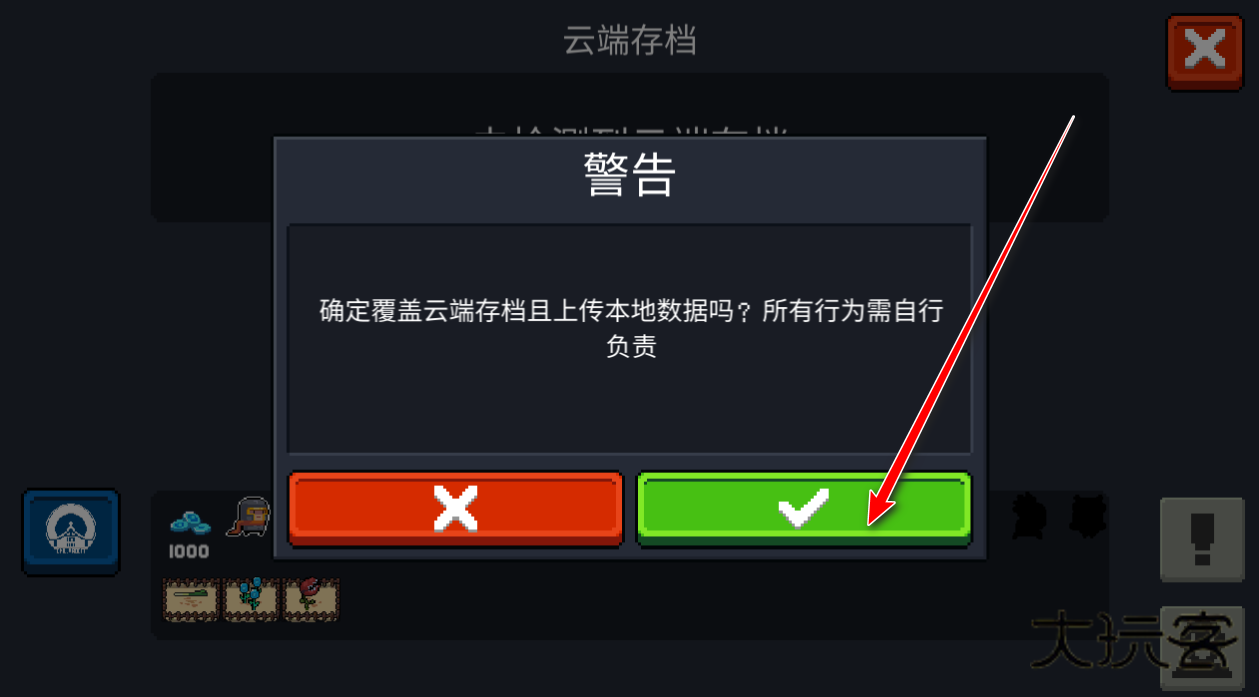Tap the blue temple emblem icon
Viewport: 1259px width, 697px height.
point(71,533)
